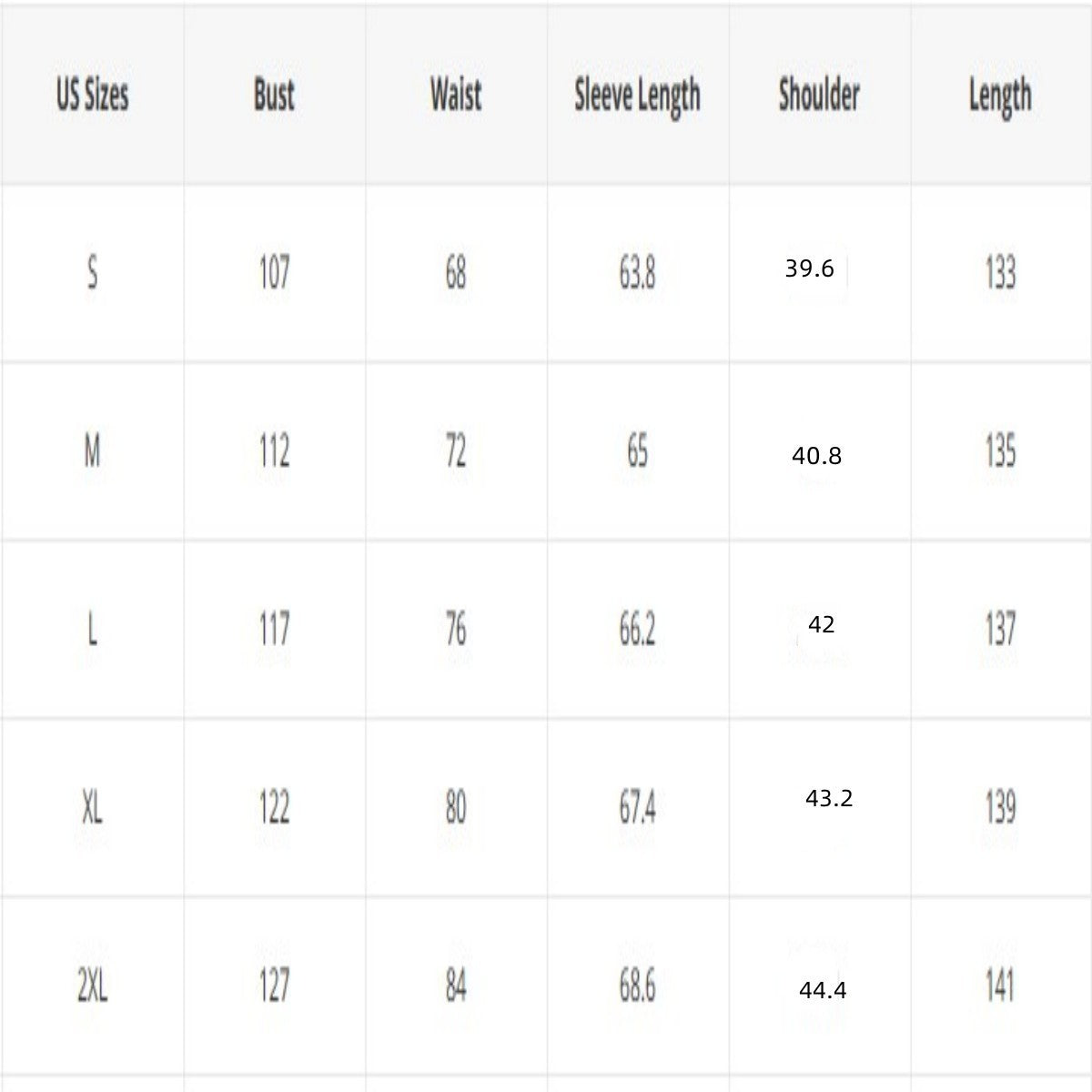Image resolution: width=1092 pixels, height=1092 pixels.
Task: Select length value 139 for size XL
Action: tap(1000, 807)
